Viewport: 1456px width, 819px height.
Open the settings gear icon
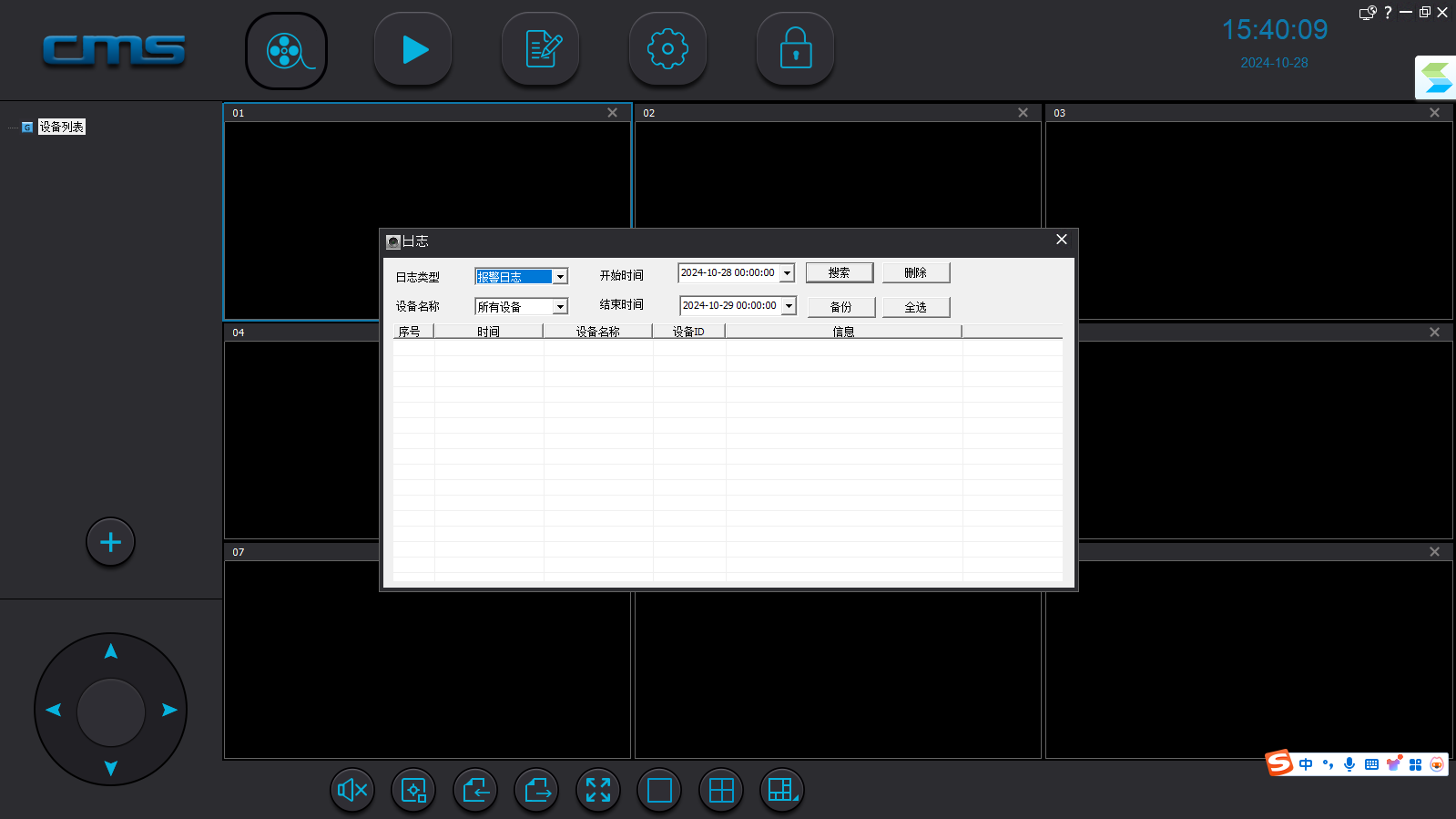tap(667, 50)
